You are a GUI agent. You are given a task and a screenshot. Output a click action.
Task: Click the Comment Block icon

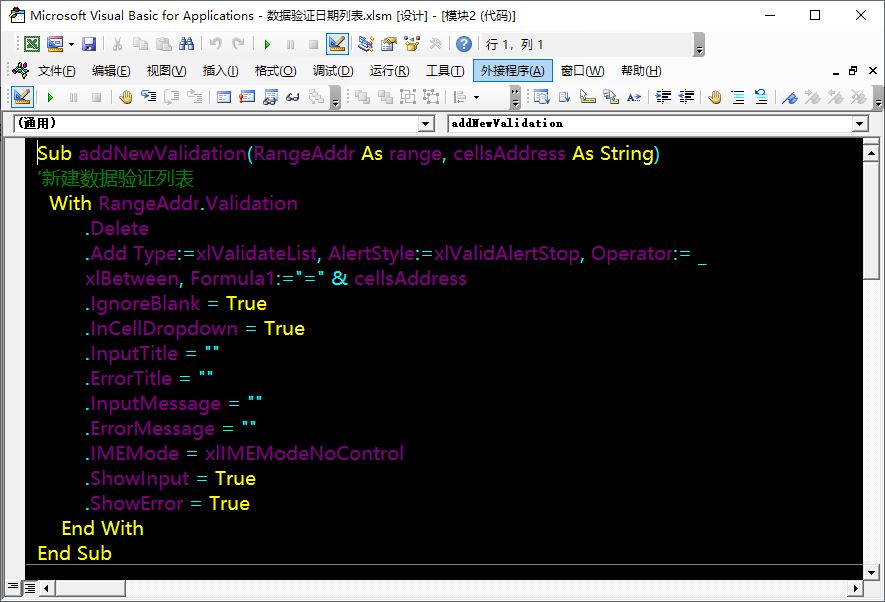tap(738, 97)
